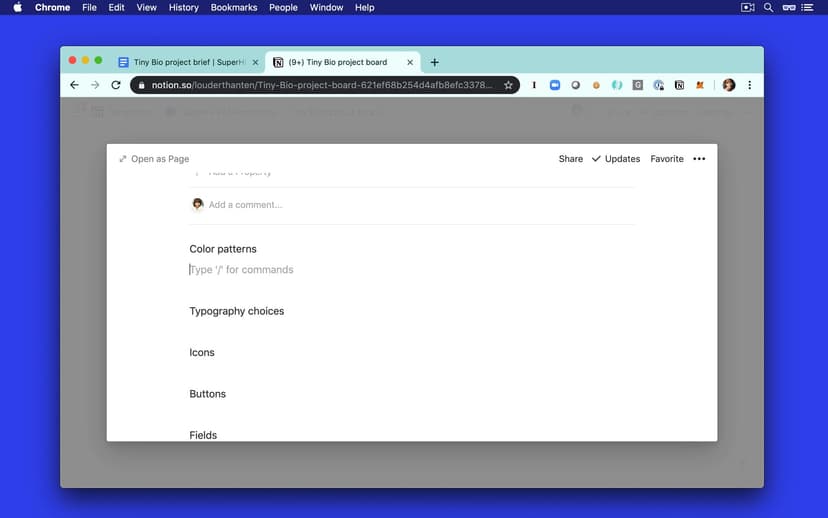The width and height of the screenshot is (828, 518).
Task: Click the Notion web clipper extension icon
Action: pyautogui.click(x=680, y=85)
